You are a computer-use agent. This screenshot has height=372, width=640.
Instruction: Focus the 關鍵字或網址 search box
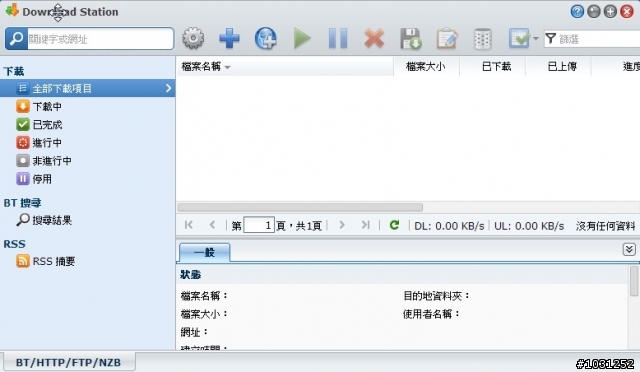(100, 39)
